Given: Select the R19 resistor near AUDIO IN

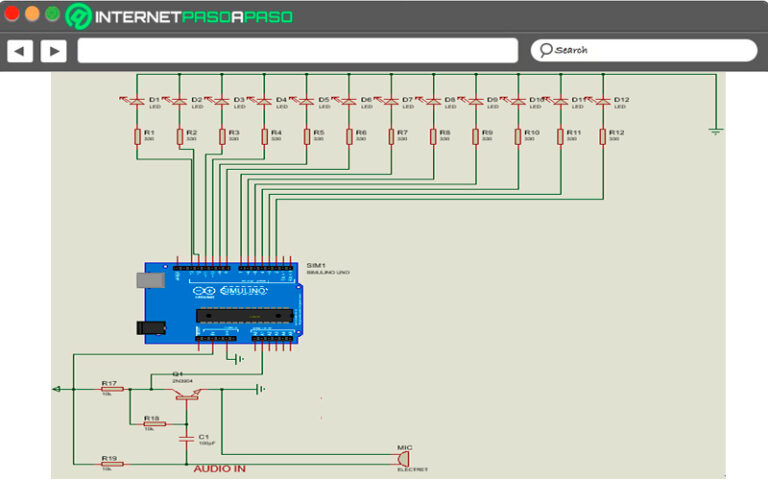Looking at the screenshot, I should 111,463.
